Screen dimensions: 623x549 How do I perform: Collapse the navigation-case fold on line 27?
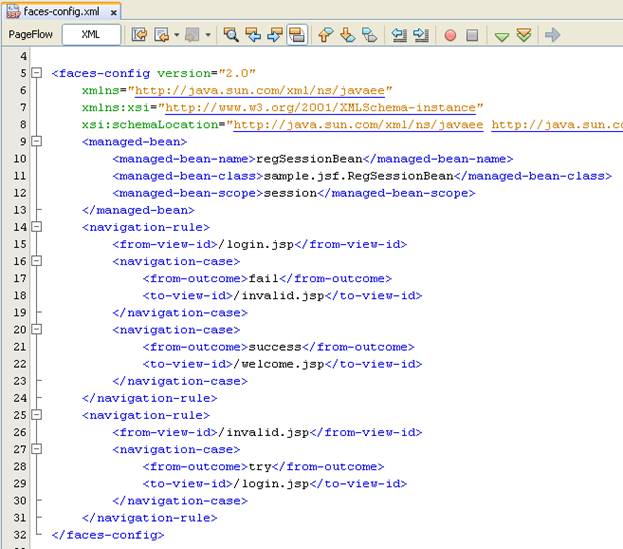[37, 449]
